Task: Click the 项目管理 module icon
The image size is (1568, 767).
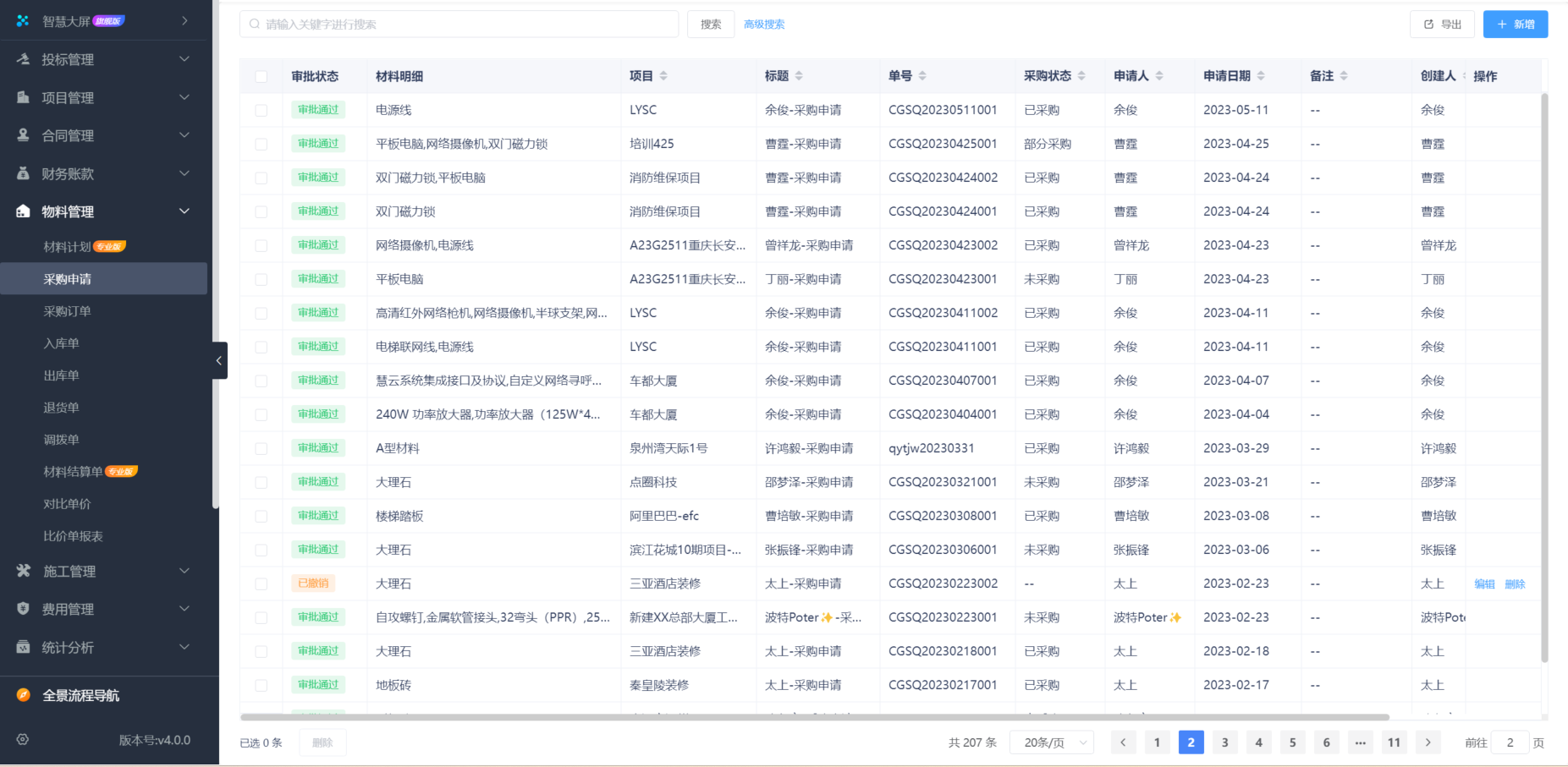Action: 21,97
